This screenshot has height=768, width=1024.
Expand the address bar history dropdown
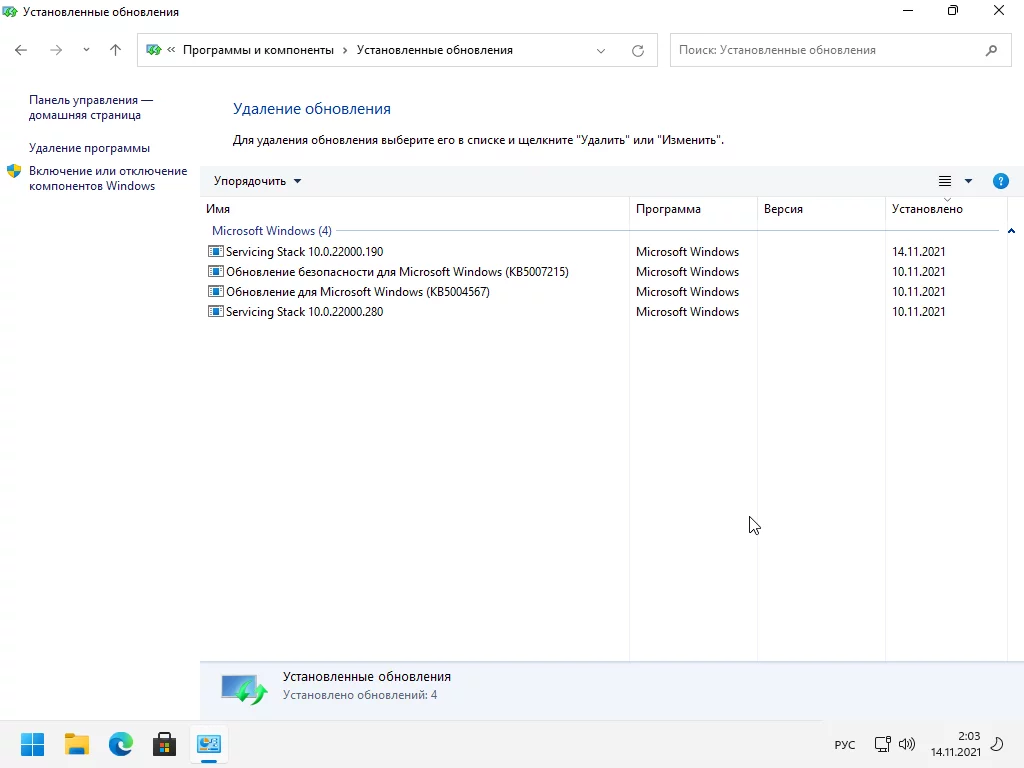click(x=601, y=50)
